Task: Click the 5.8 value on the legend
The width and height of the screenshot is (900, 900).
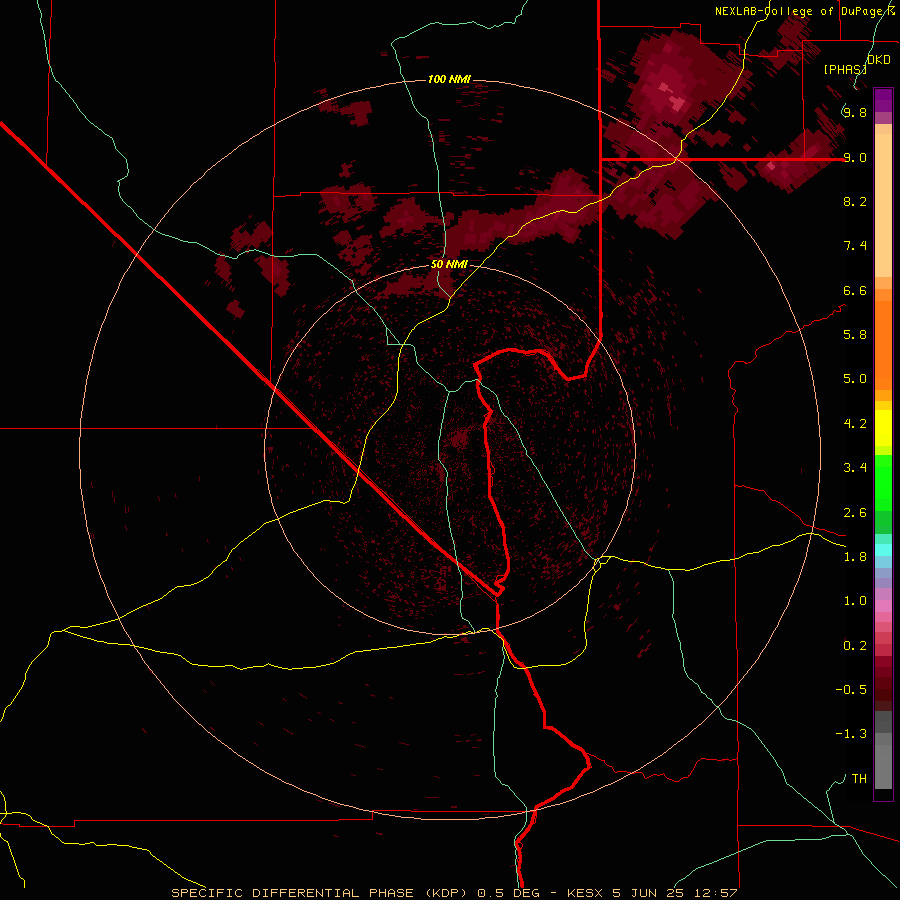Action: coord(855,335)
